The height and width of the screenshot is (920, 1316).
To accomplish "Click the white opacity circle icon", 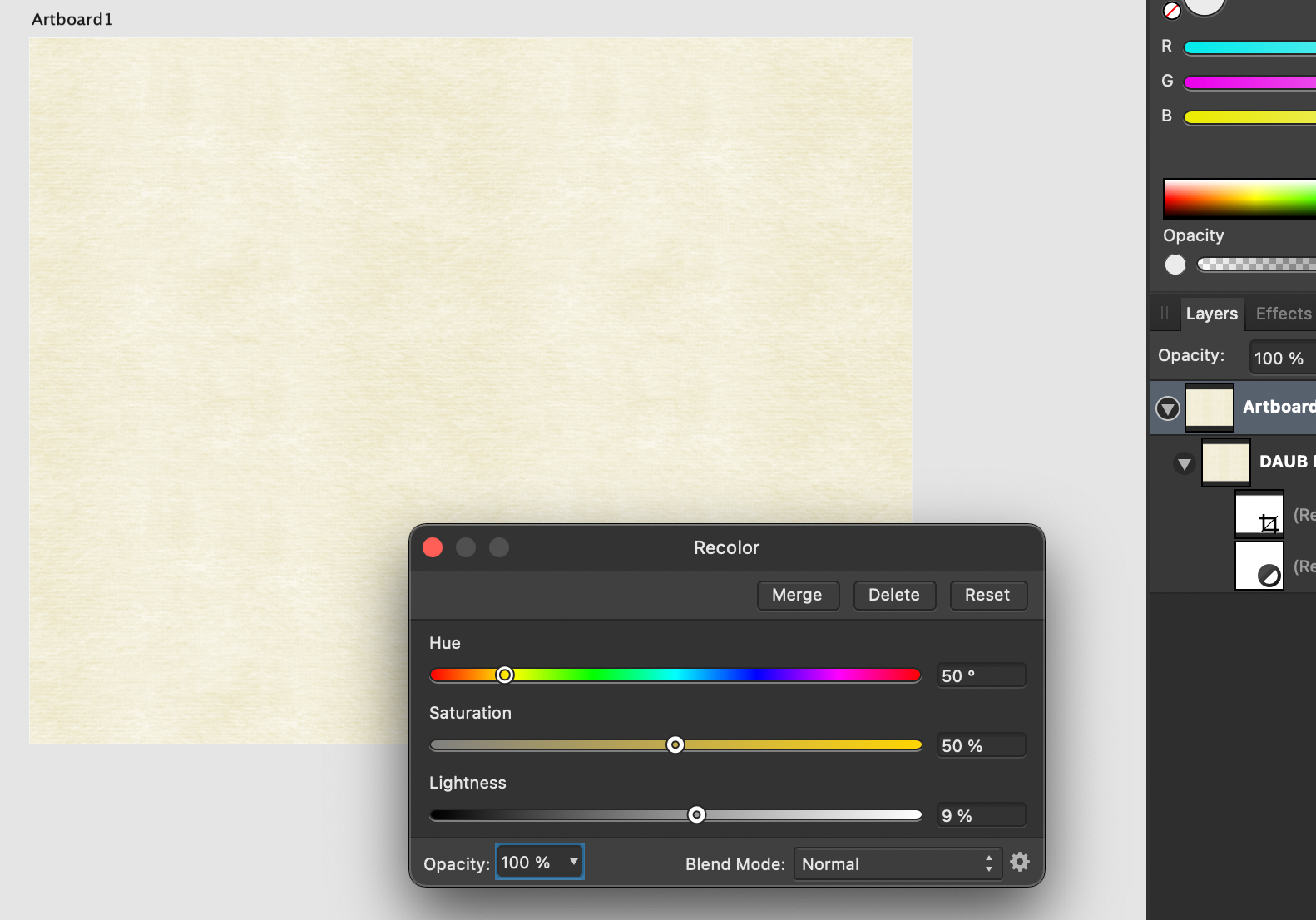I will pyautogui.click(x=1175, y=265).
